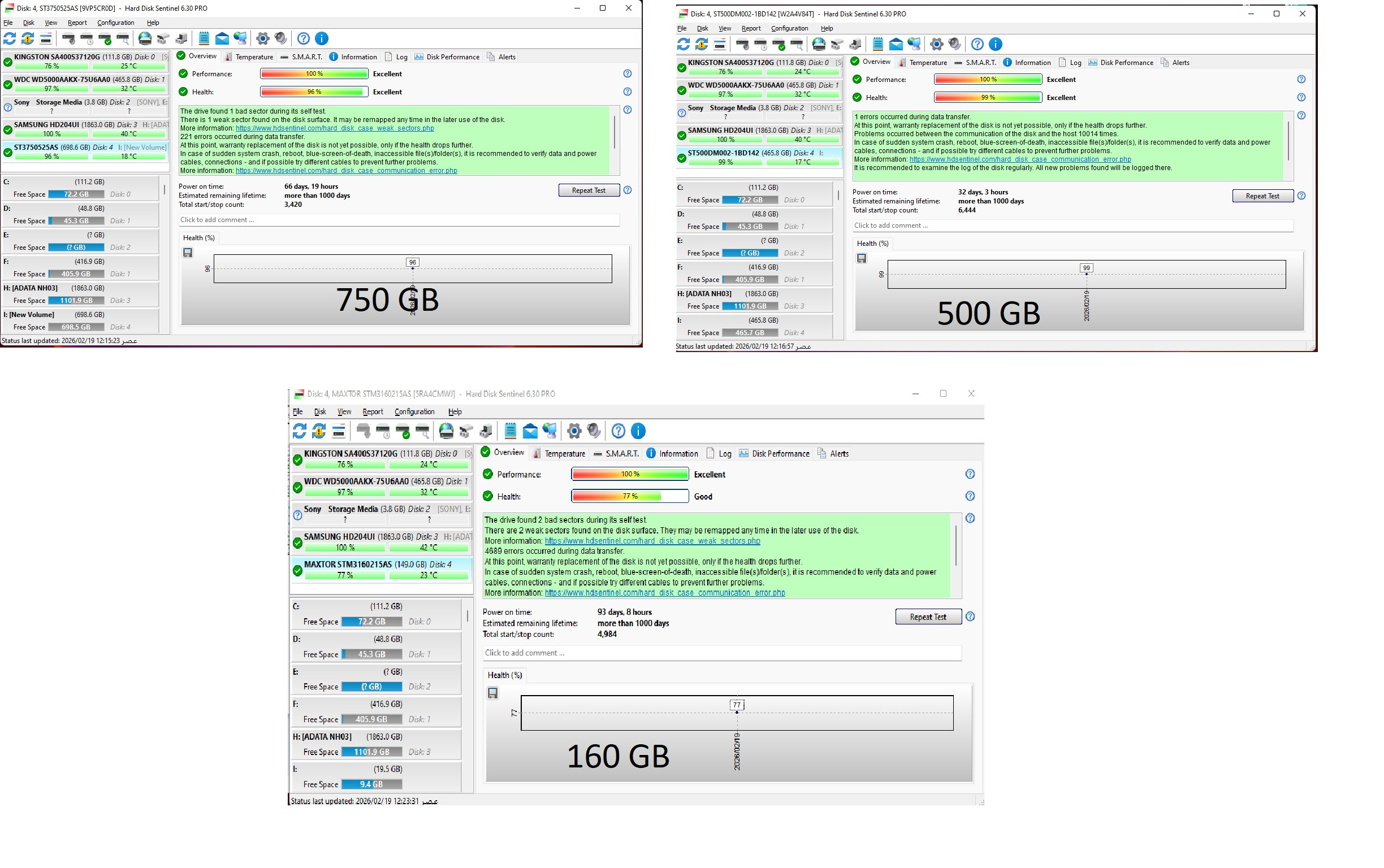Select Sony Storage Media disk in ST3750525AS window
Image resolution: width=1384 pixels, height=868 pixels.
click(x=85, y=106)
